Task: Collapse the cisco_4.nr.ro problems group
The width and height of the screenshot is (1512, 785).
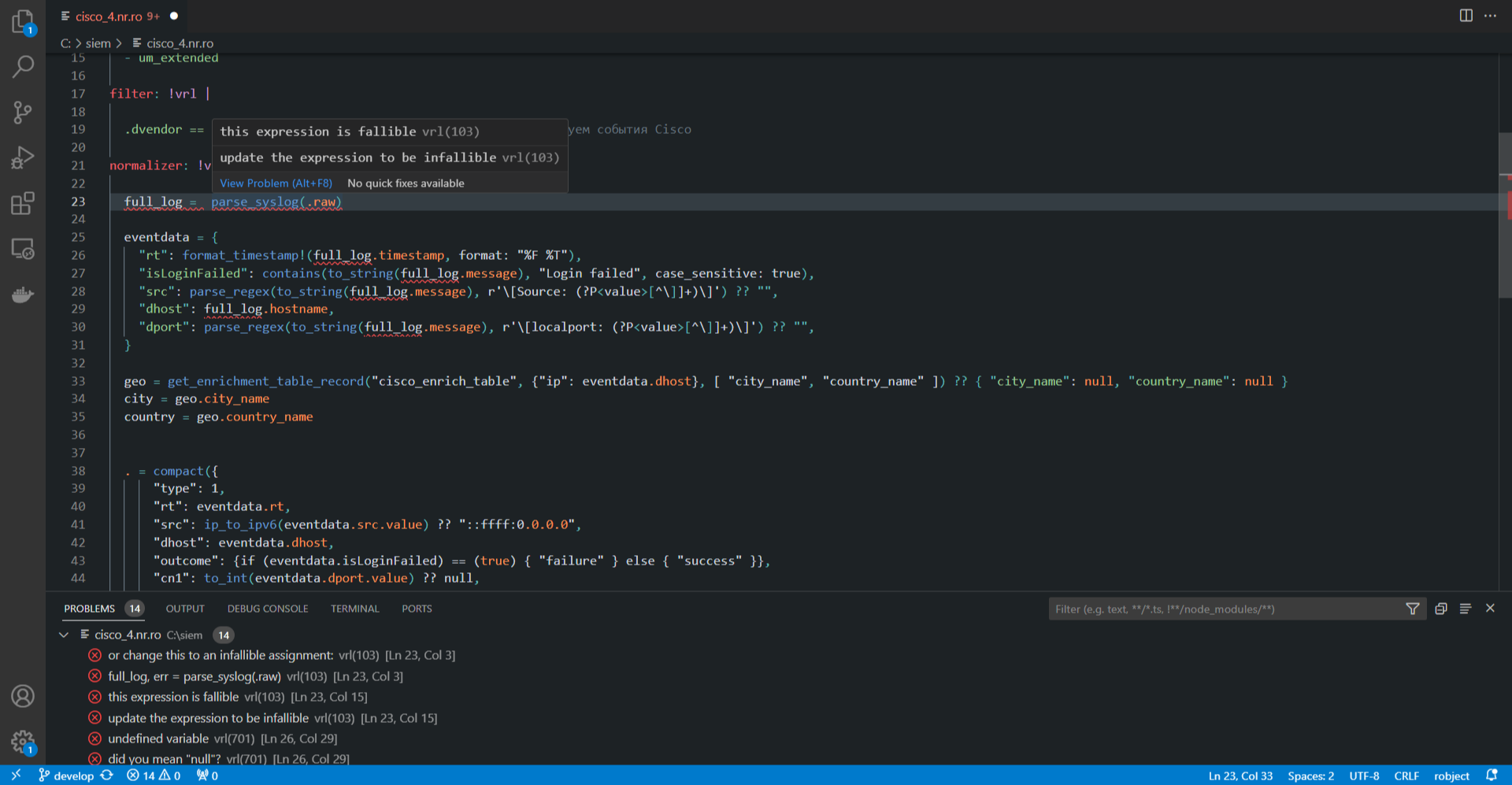Action: pos(64,635)
